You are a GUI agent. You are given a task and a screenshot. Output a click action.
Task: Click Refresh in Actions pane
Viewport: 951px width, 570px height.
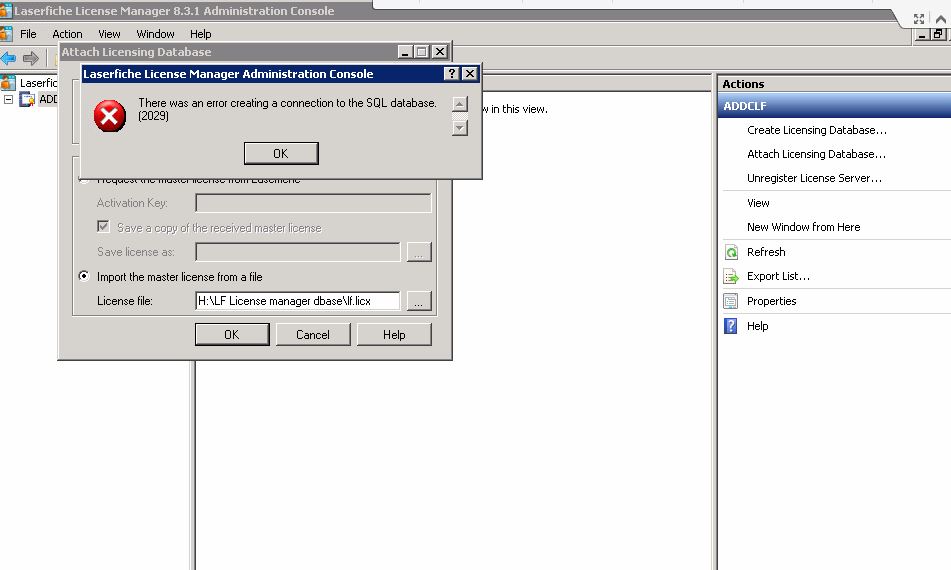(x=766, y=252)
